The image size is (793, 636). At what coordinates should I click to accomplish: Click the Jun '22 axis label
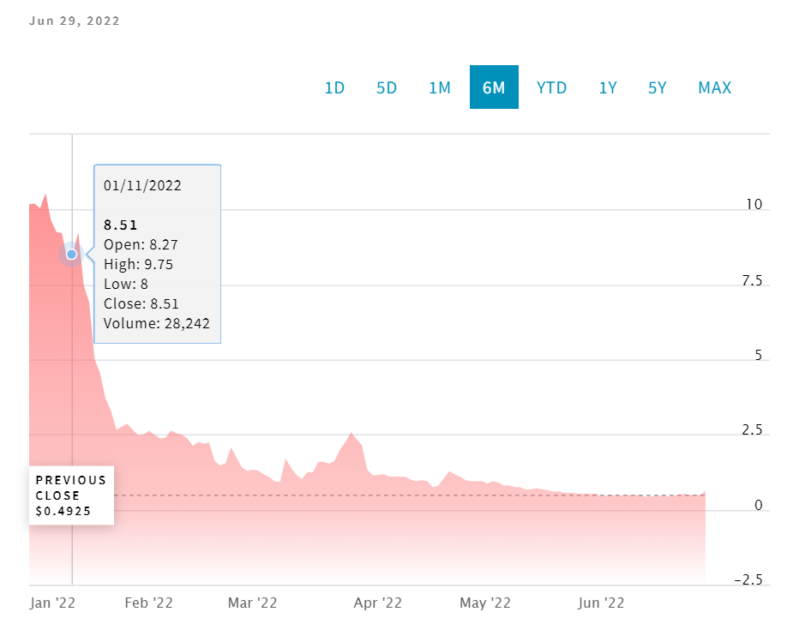(x=601, y=603)
